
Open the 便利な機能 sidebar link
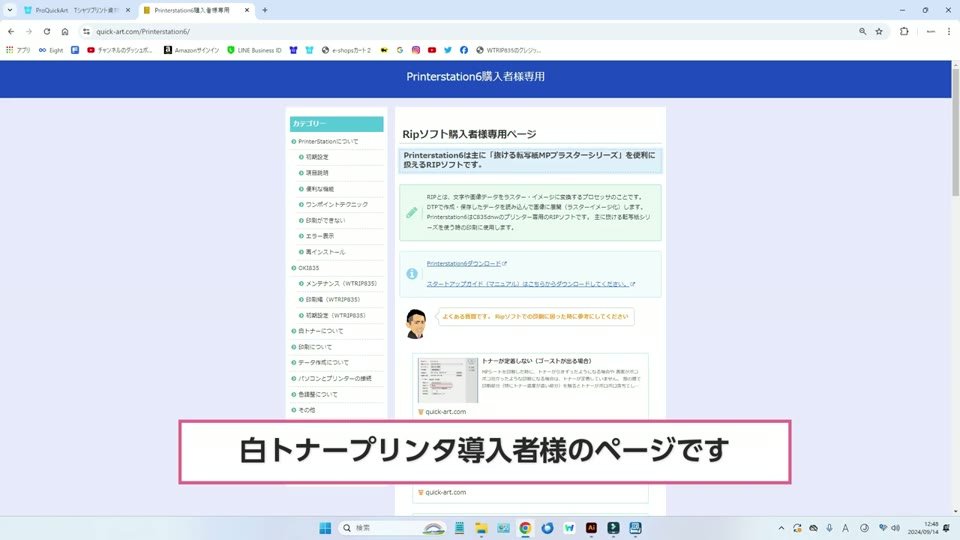pyautogui.click(x=320, y=189)
